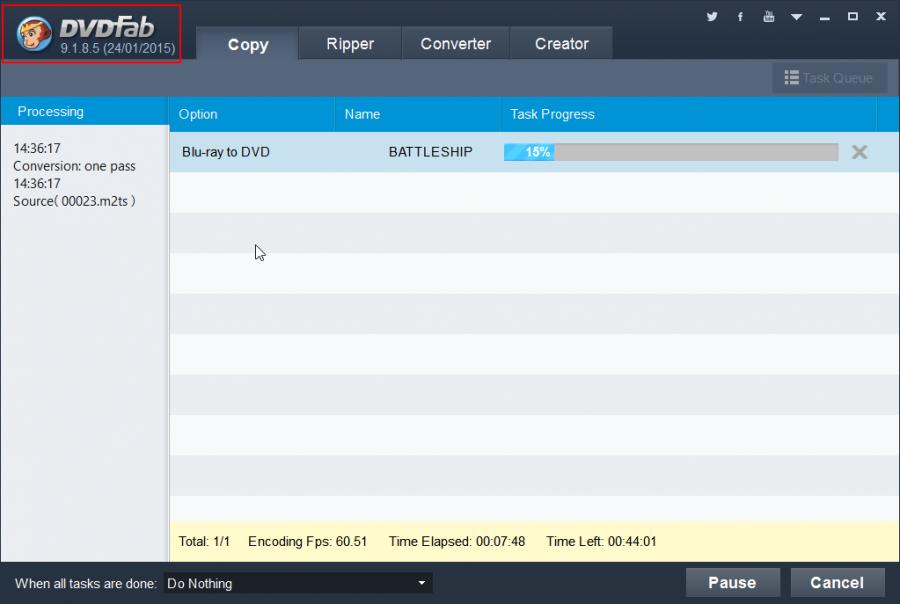The image size is (900, 604).
Task: Switch to the Creator tab
Action: tap(561, 44)
